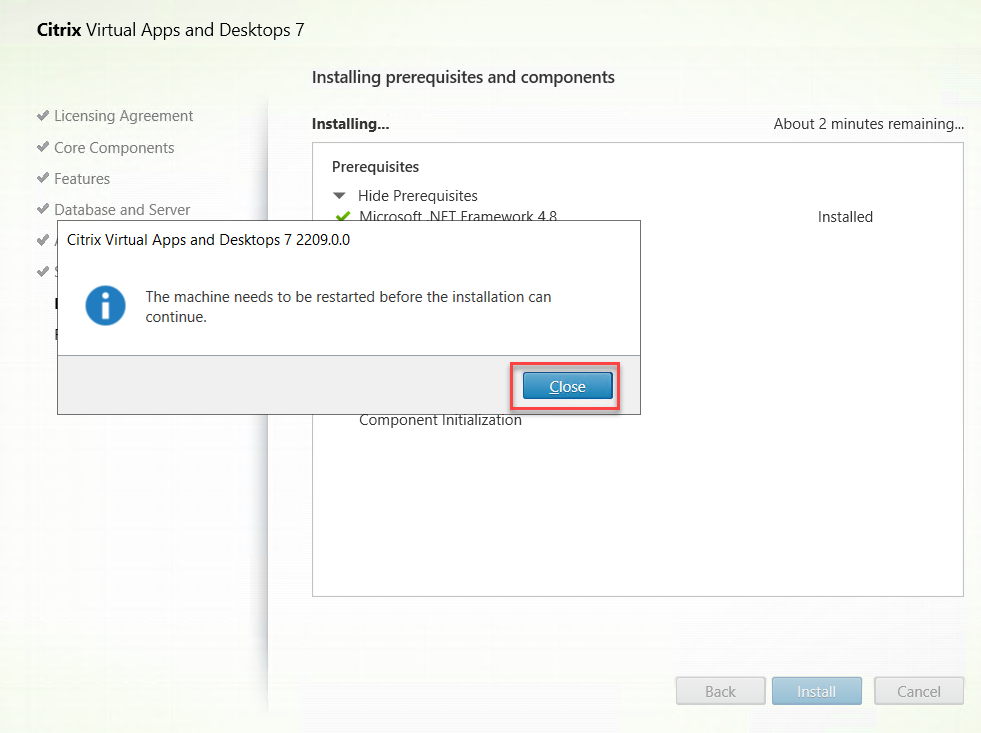Click the green checkmark beside .NET Framework 4.8
981x733 pixels.
(x=342, y=216)
